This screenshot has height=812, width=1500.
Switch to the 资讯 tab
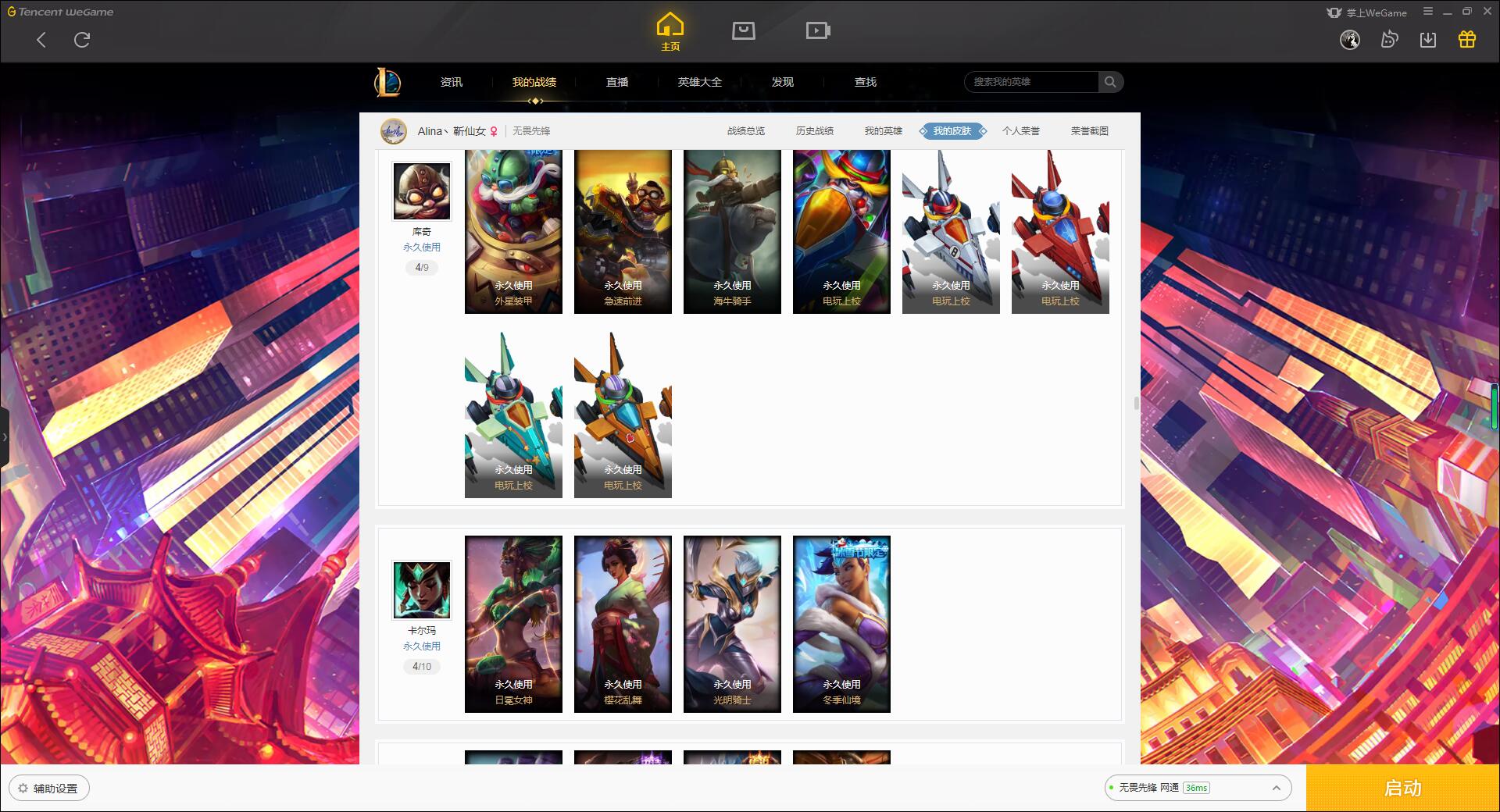(x=452, y=82)
